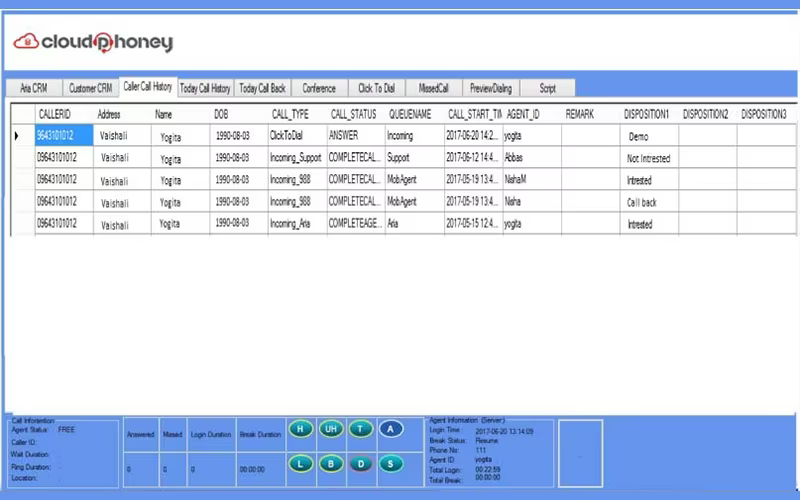Click the Total Login 00:22:59 value
The image size is (800, 500).
[x=488, y=469]
